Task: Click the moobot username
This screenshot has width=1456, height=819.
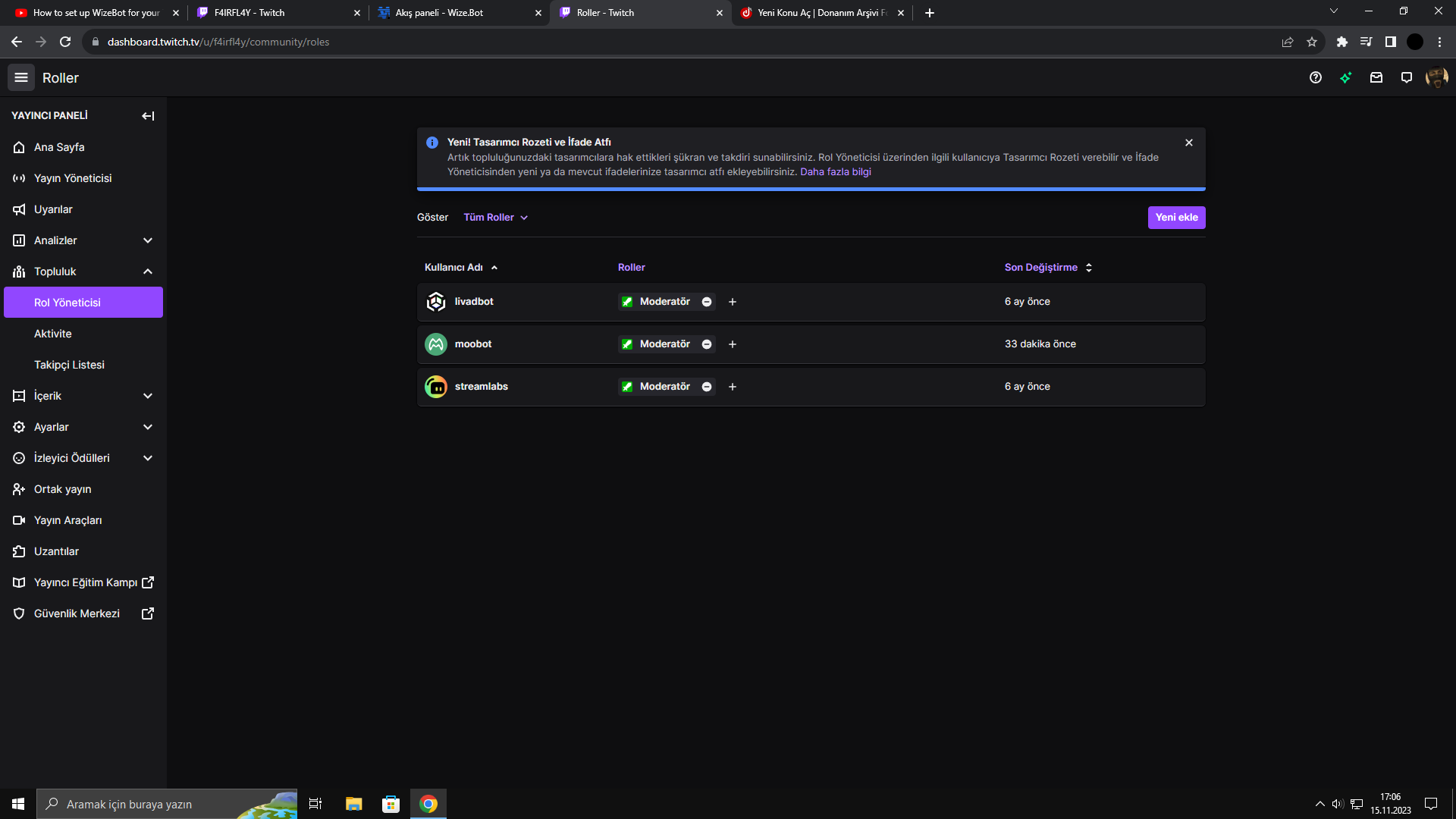Action: point(473,344)
